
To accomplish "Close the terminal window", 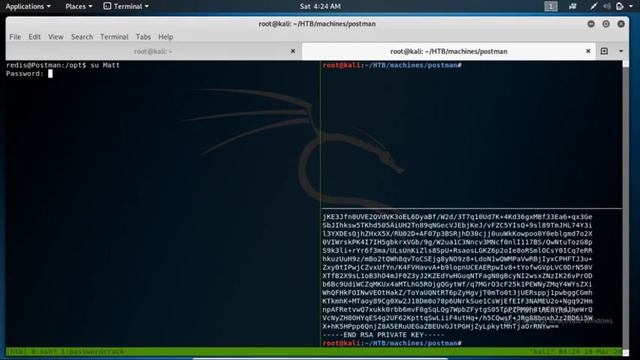I will point(621,24).
